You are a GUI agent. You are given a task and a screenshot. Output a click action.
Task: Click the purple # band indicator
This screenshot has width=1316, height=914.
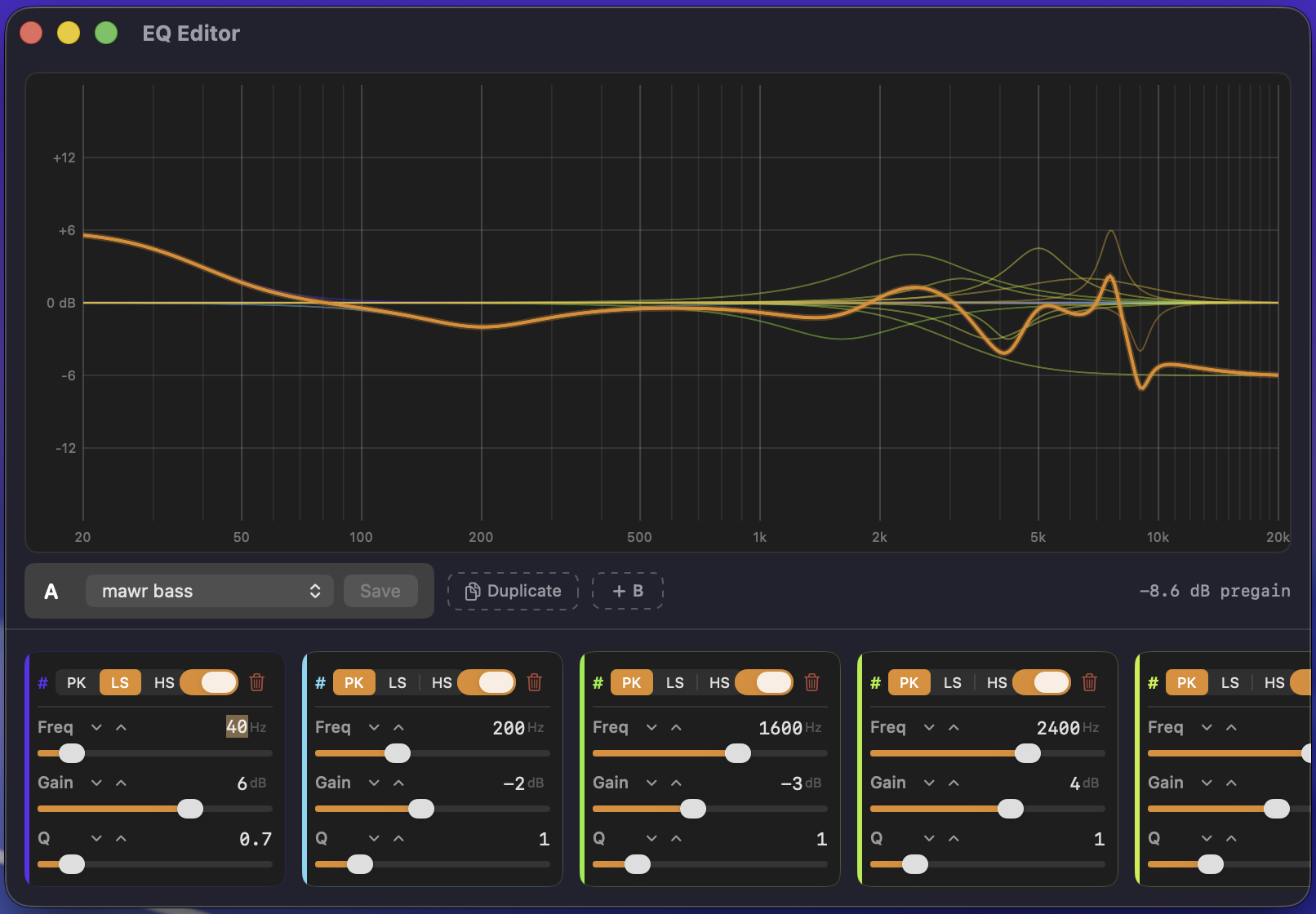point(42,682)
